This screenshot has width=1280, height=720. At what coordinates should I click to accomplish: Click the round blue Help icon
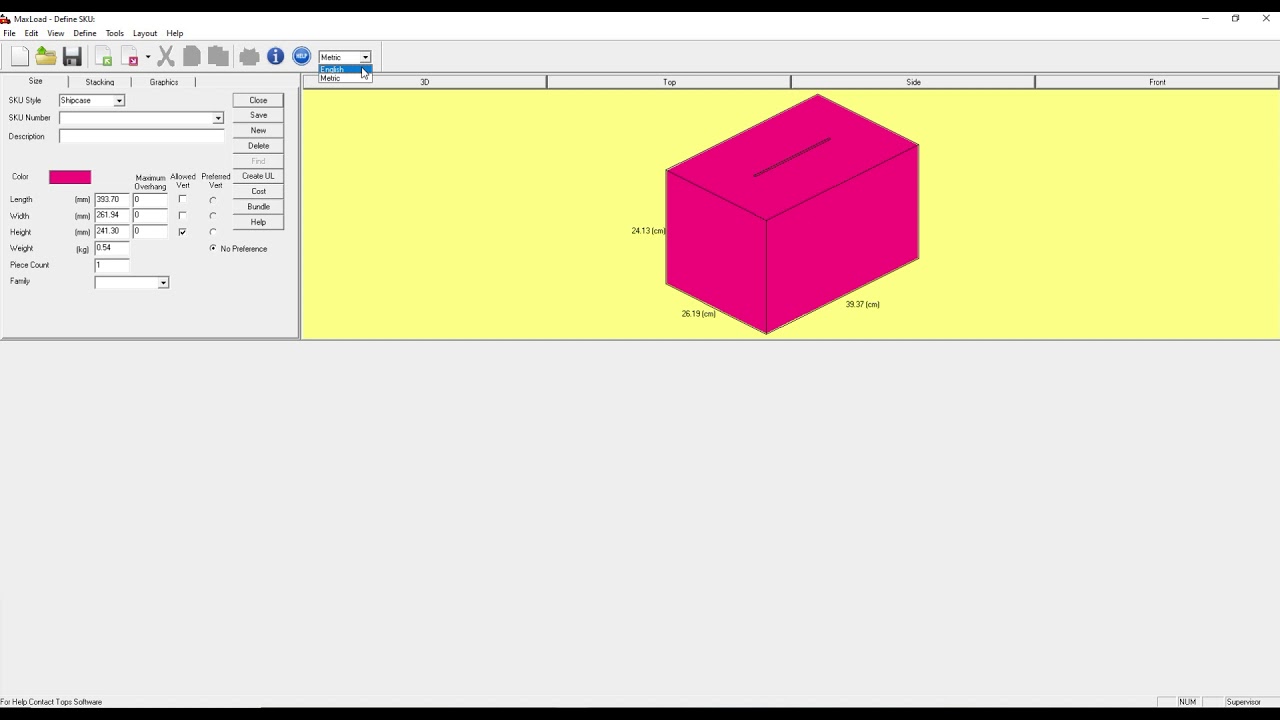301,57
